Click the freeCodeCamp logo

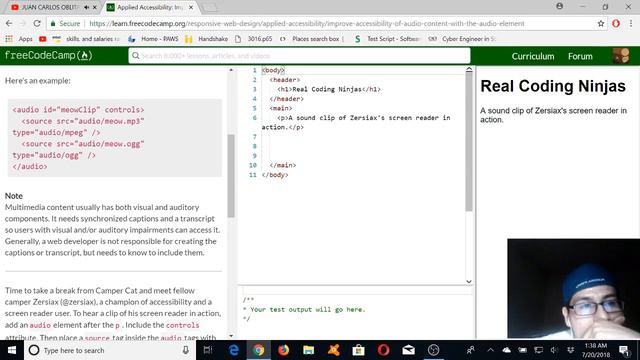pyautogui.click(x=49, y=56)
